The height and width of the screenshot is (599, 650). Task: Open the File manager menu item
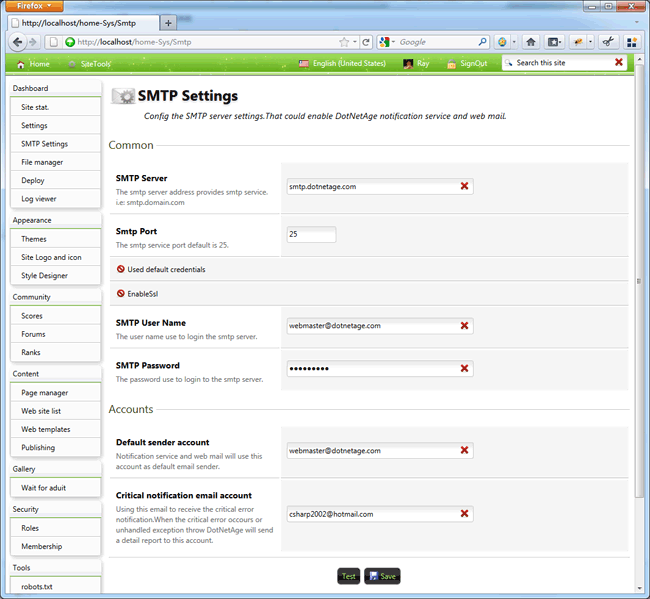pyautogui.click(x=56, y=162)
